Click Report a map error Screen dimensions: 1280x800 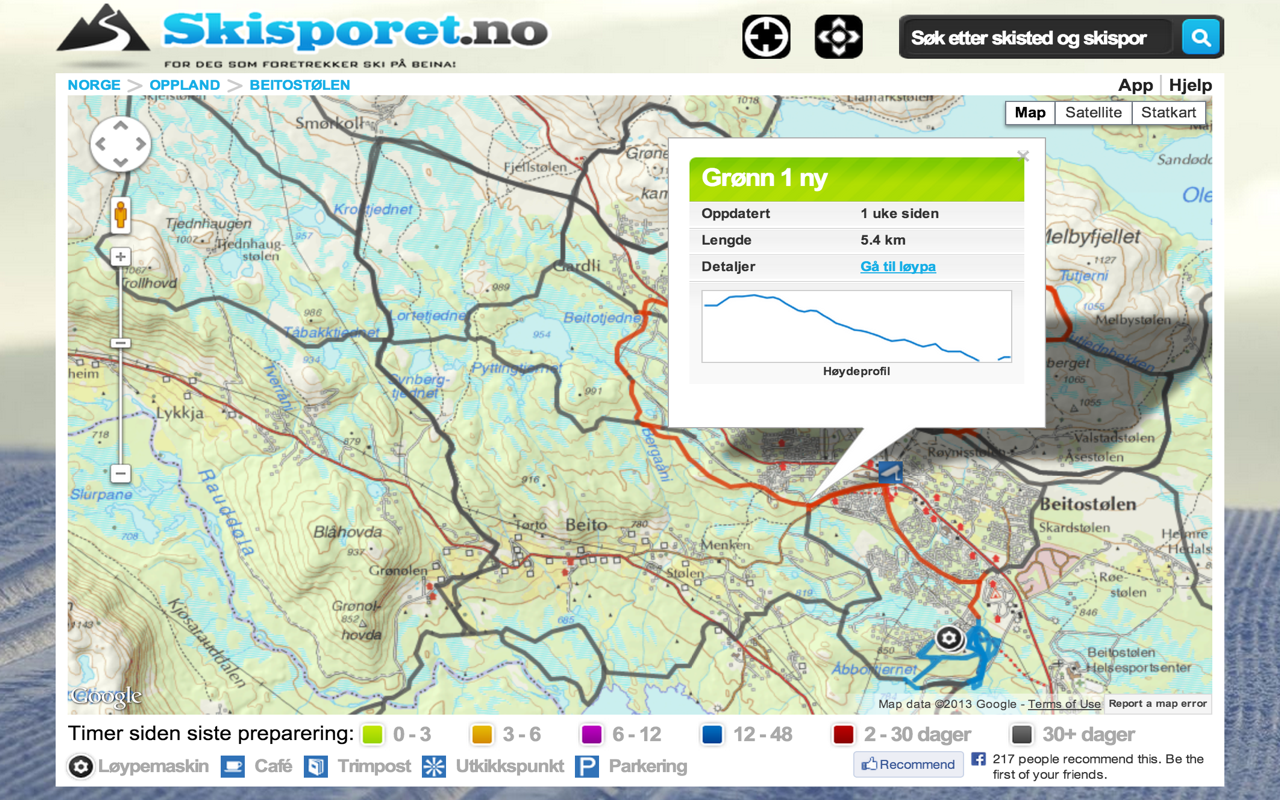(1158, 704)
